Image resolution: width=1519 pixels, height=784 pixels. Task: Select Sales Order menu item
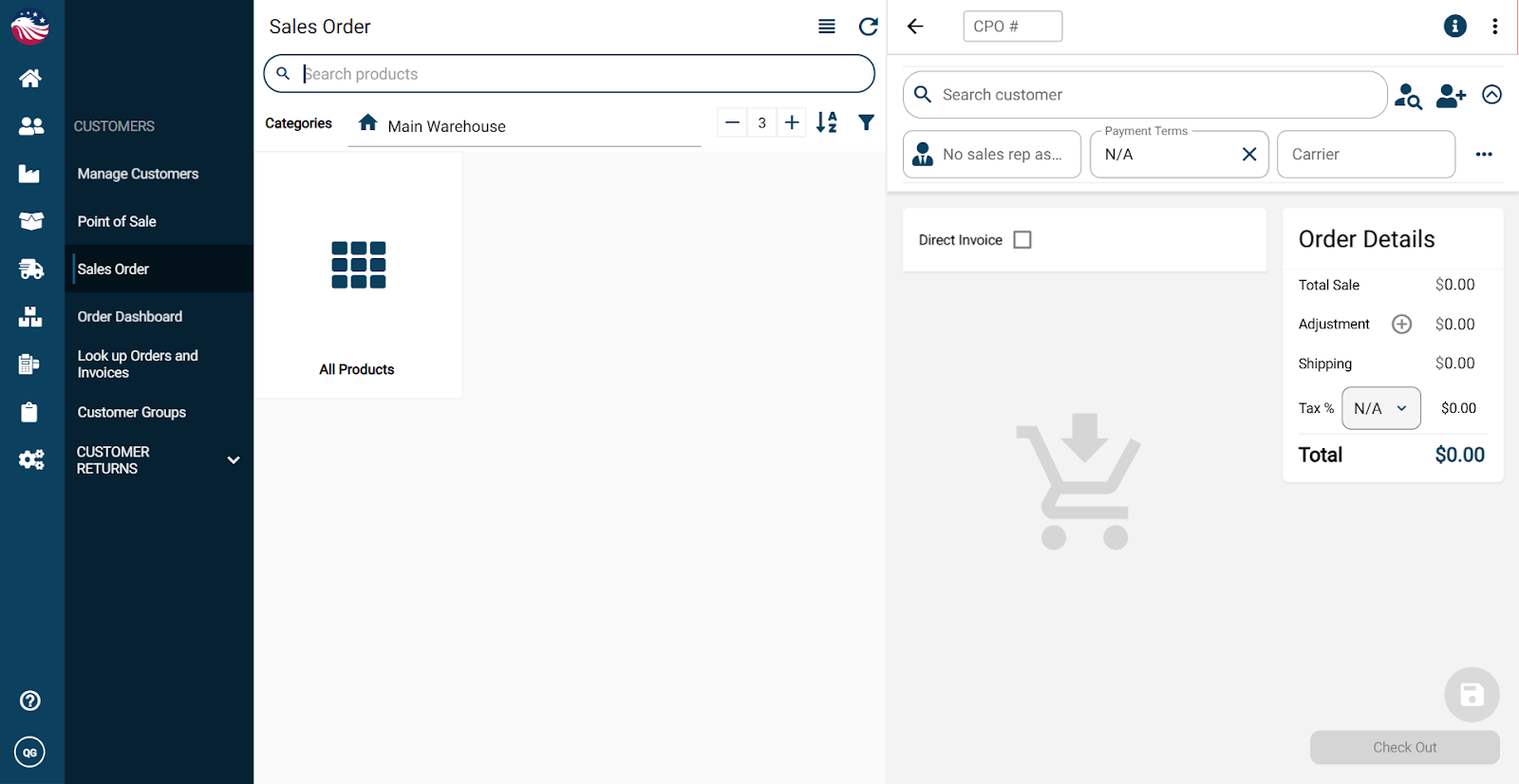(x=159, y=269)
